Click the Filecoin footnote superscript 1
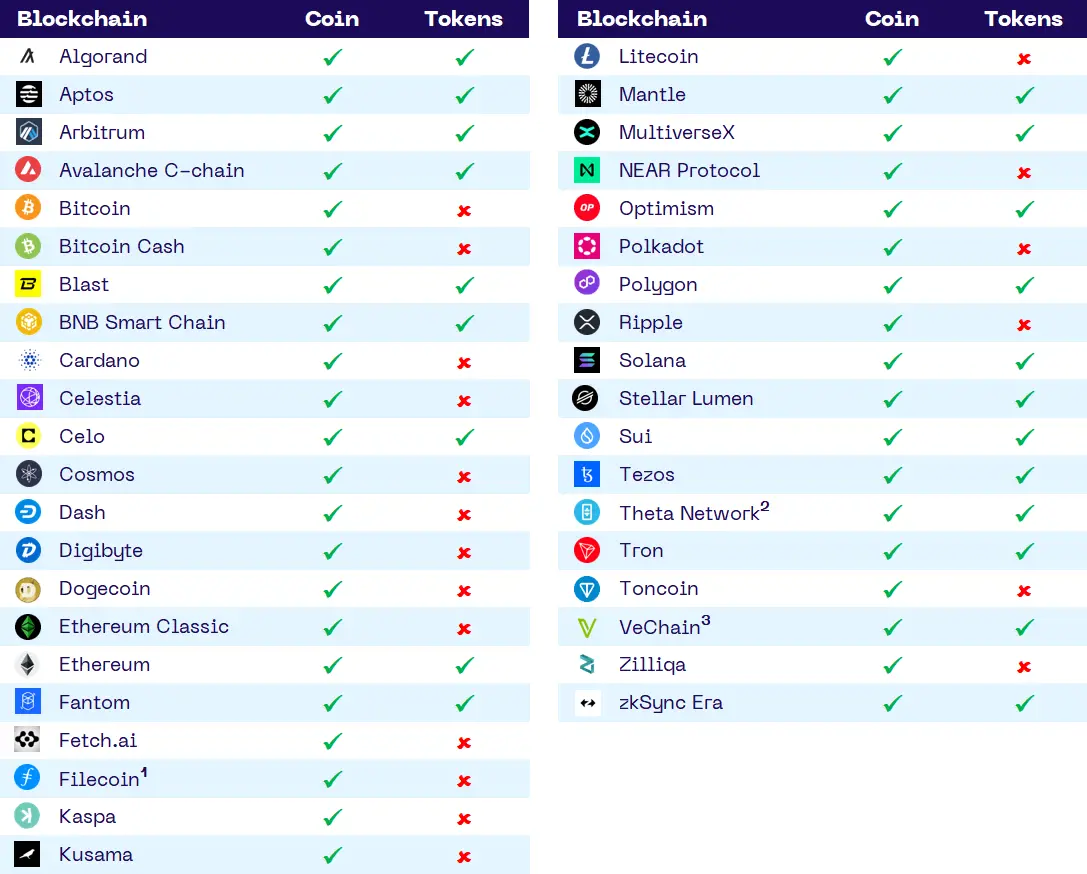 pos(144,771)
